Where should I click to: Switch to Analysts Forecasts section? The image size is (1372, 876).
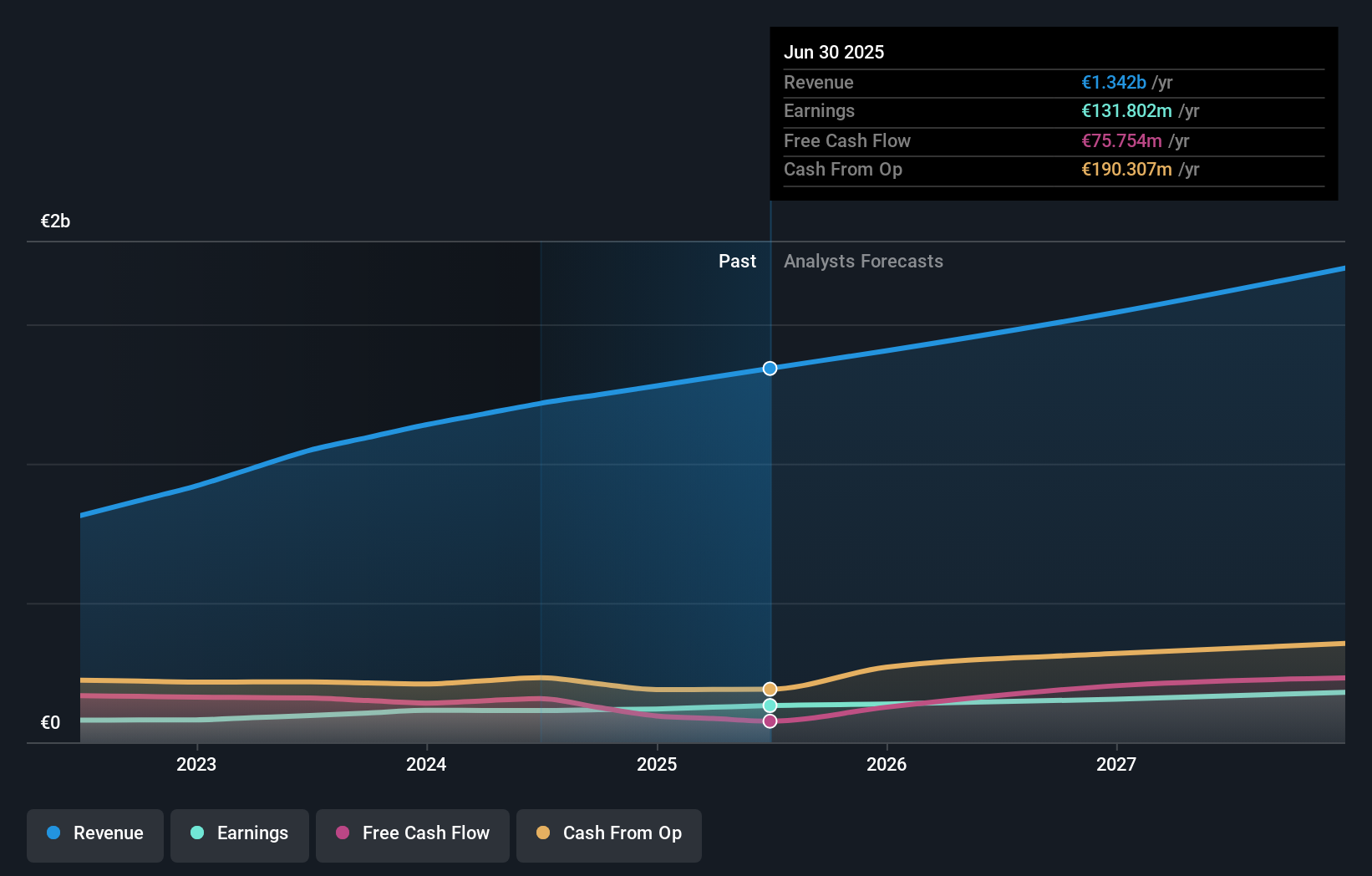863,261
